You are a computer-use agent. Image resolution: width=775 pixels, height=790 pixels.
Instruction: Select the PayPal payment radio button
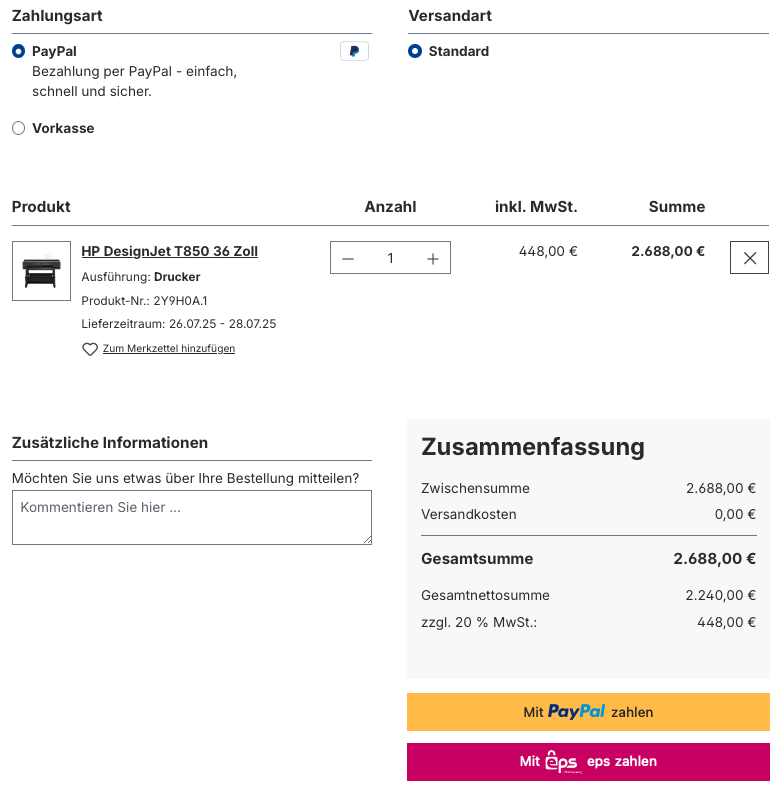[18, 51]
